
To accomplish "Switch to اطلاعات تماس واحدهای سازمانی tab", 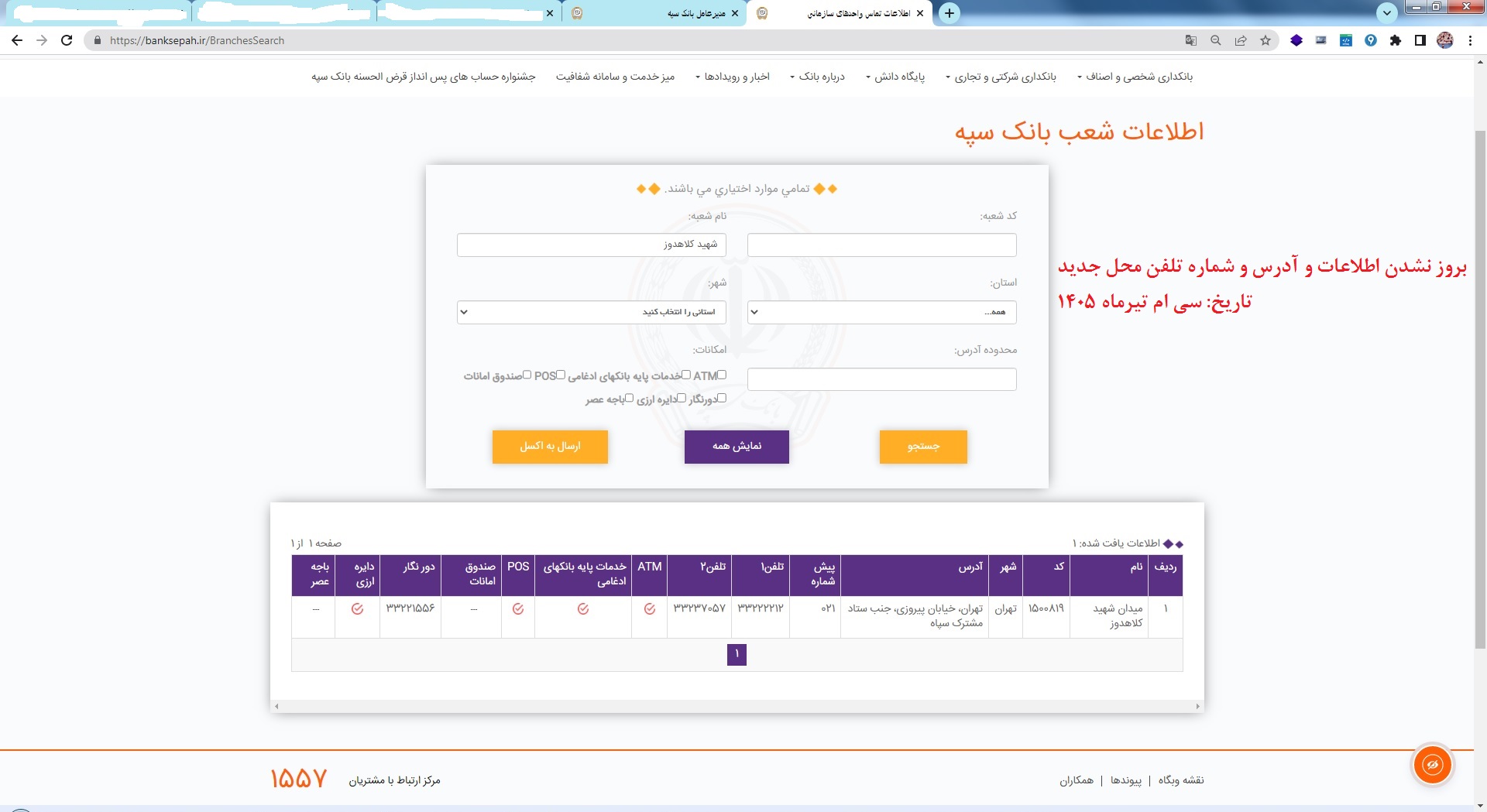I will tap(839, 13).
